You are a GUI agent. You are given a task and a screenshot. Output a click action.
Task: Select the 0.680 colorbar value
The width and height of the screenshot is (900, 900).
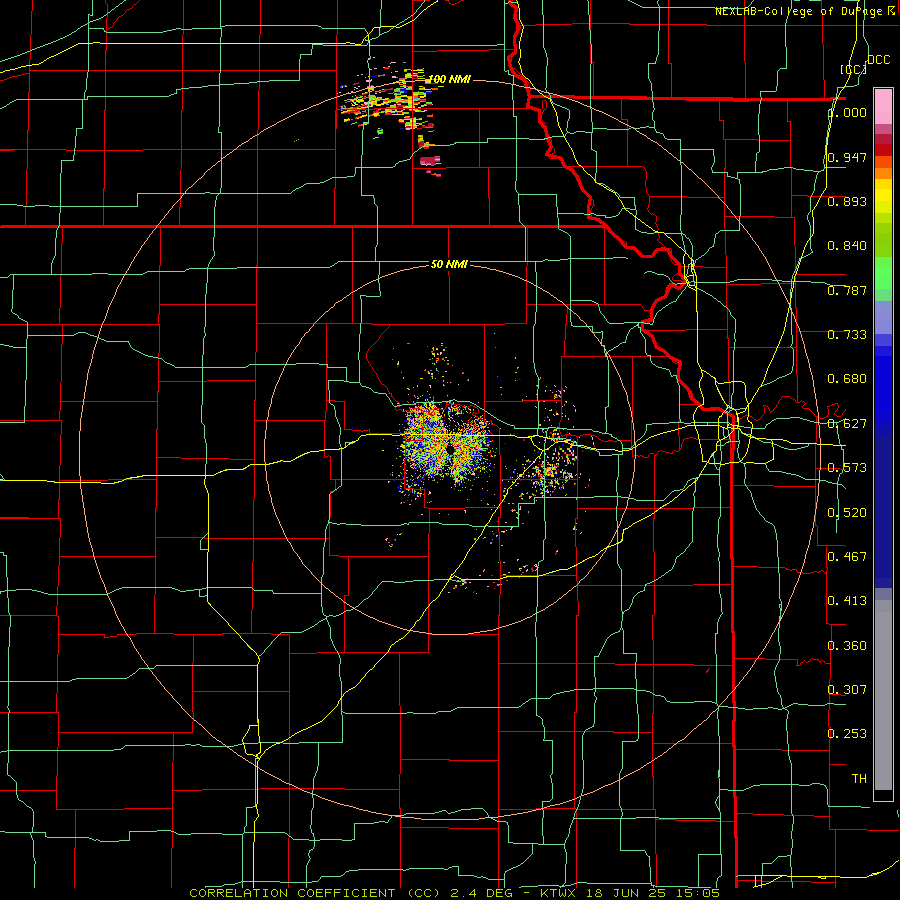pos(847,379)
